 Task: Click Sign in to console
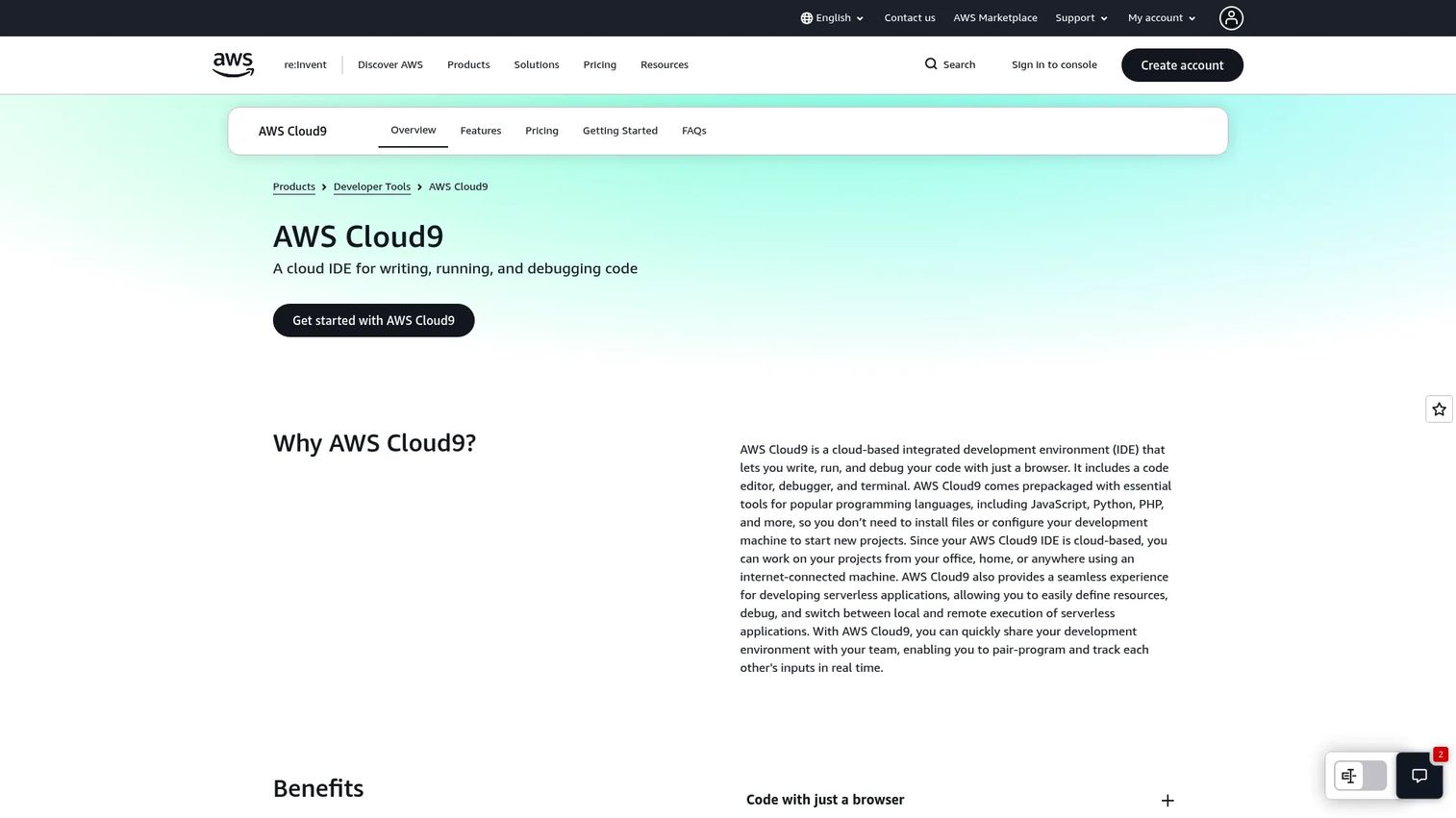click(x=1054, y=64)
